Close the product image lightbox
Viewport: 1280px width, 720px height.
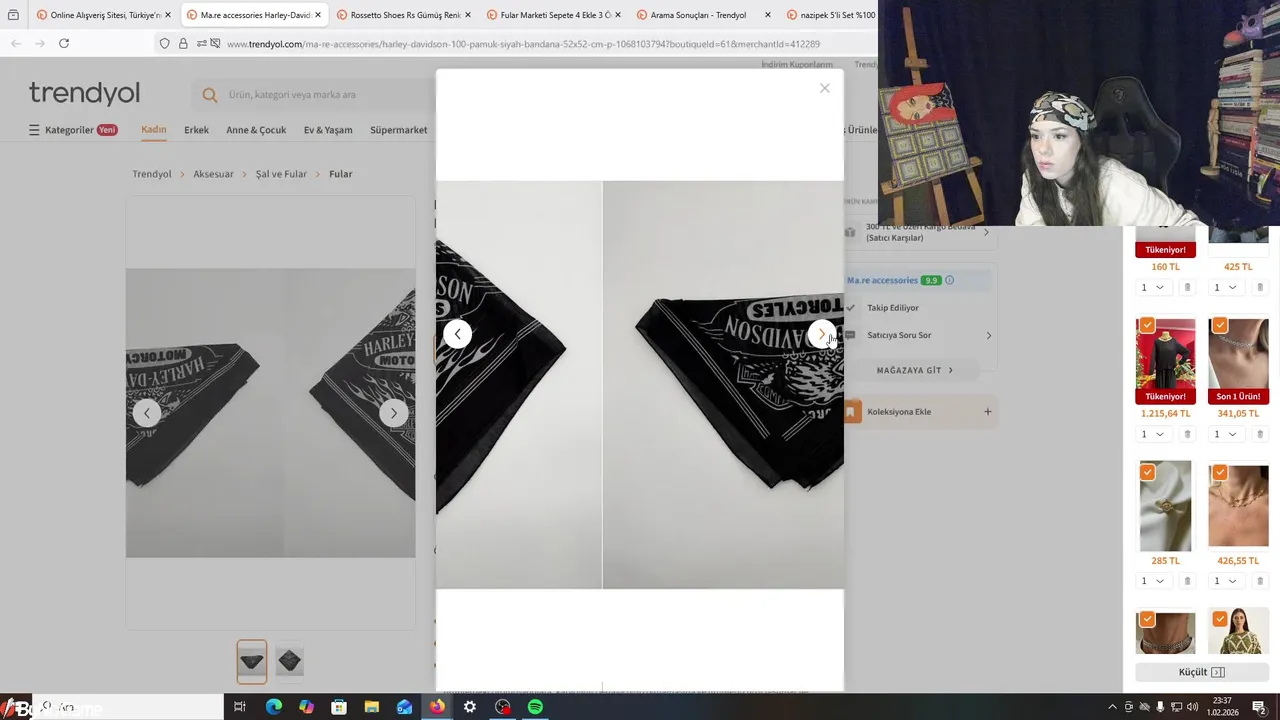[825, 88]
